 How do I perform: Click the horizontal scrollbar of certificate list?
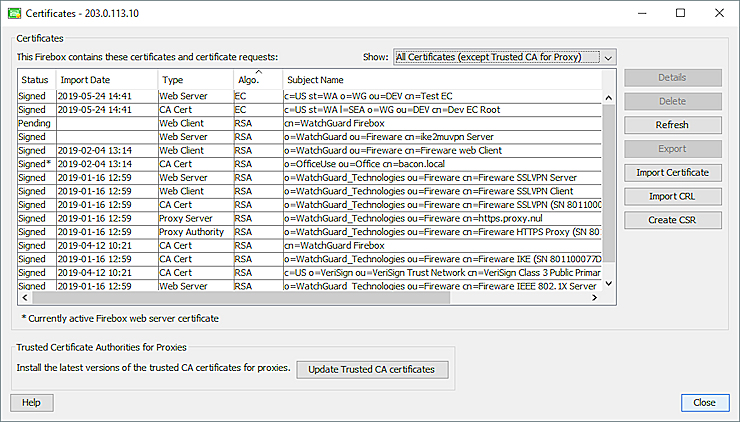click(x=300, y=297)
